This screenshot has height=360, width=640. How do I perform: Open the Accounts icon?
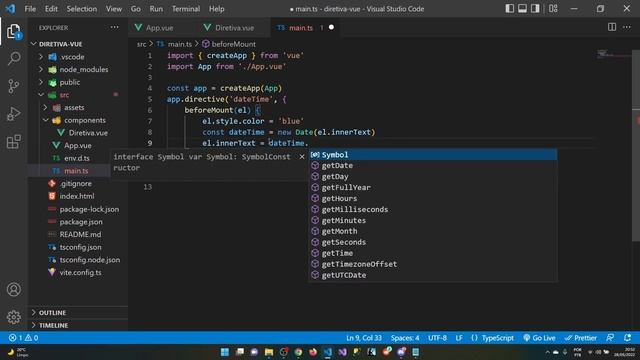(x=13, y=289)
